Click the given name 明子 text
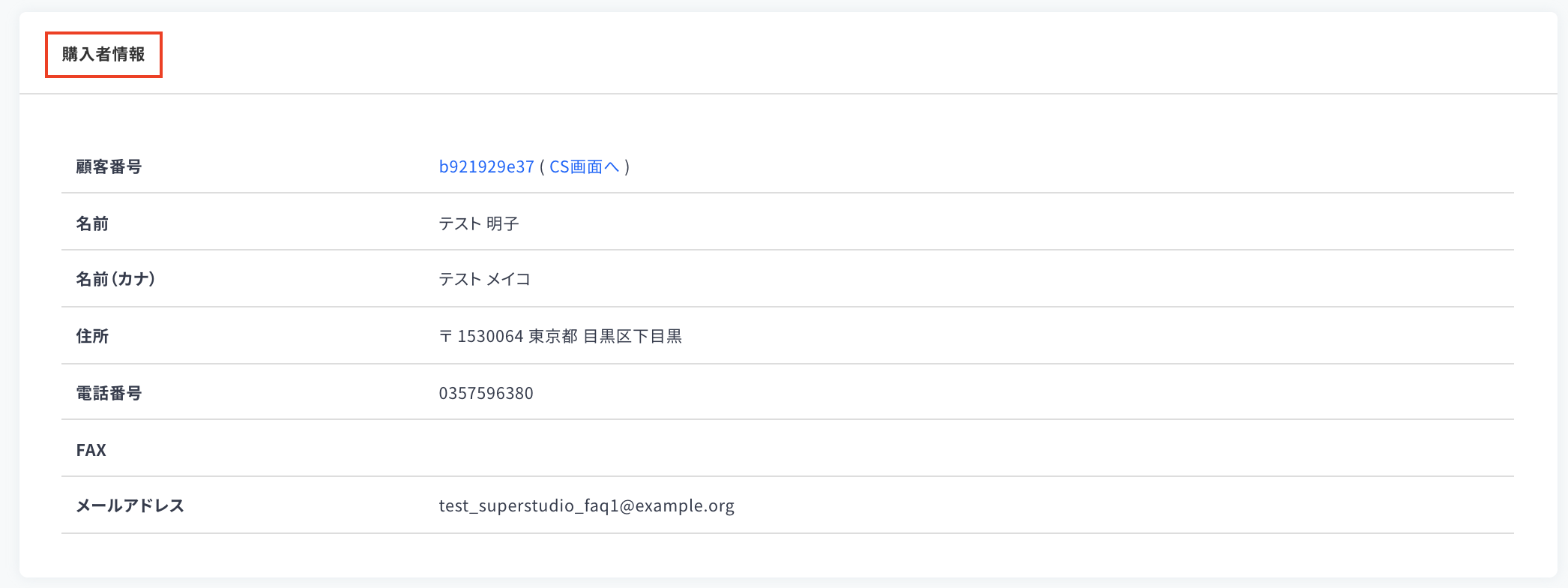 coord(503,223)
